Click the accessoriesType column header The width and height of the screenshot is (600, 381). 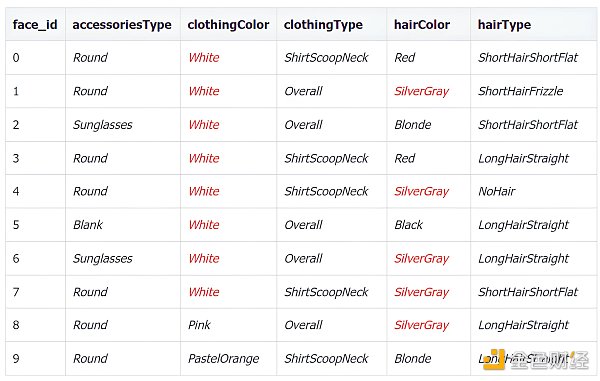click(x=122, y=25)
